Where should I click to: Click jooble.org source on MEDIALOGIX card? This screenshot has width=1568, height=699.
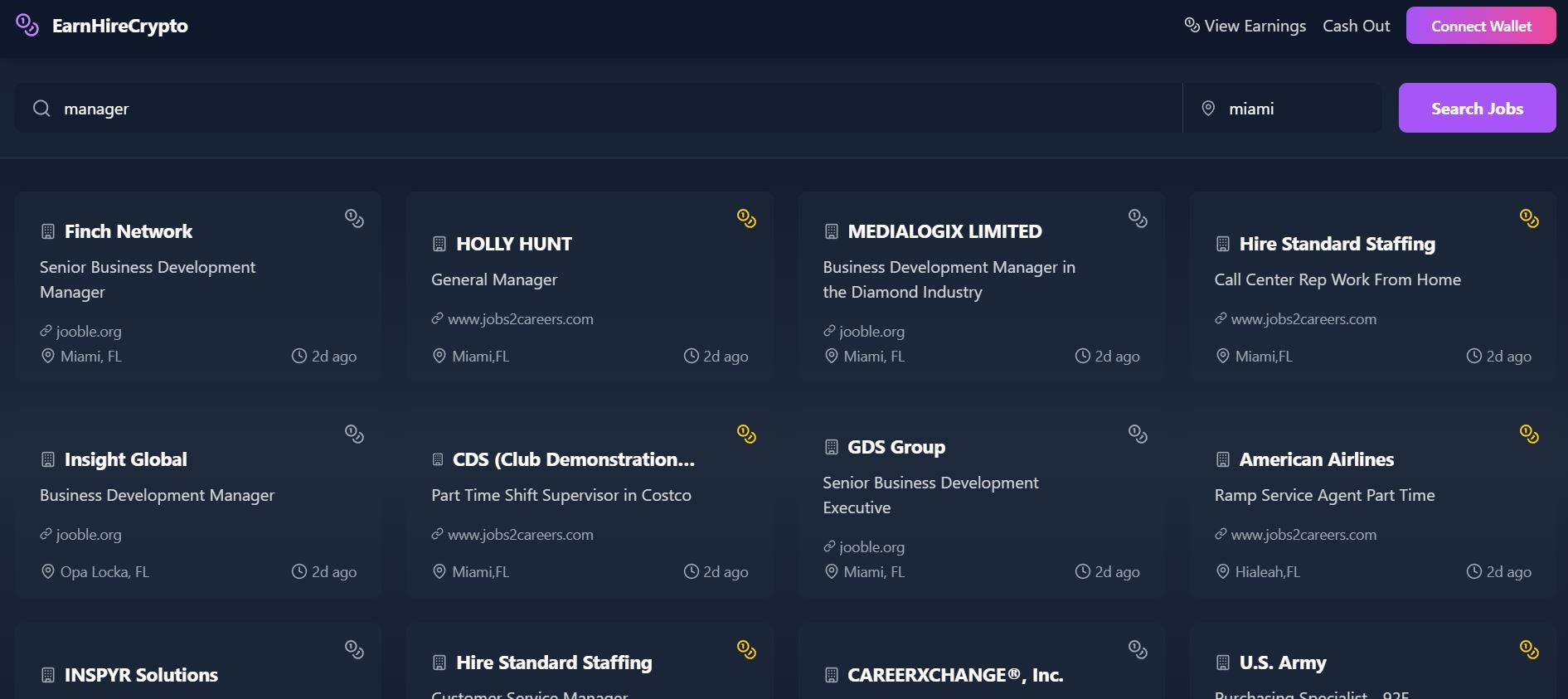(x=871, y=331)
